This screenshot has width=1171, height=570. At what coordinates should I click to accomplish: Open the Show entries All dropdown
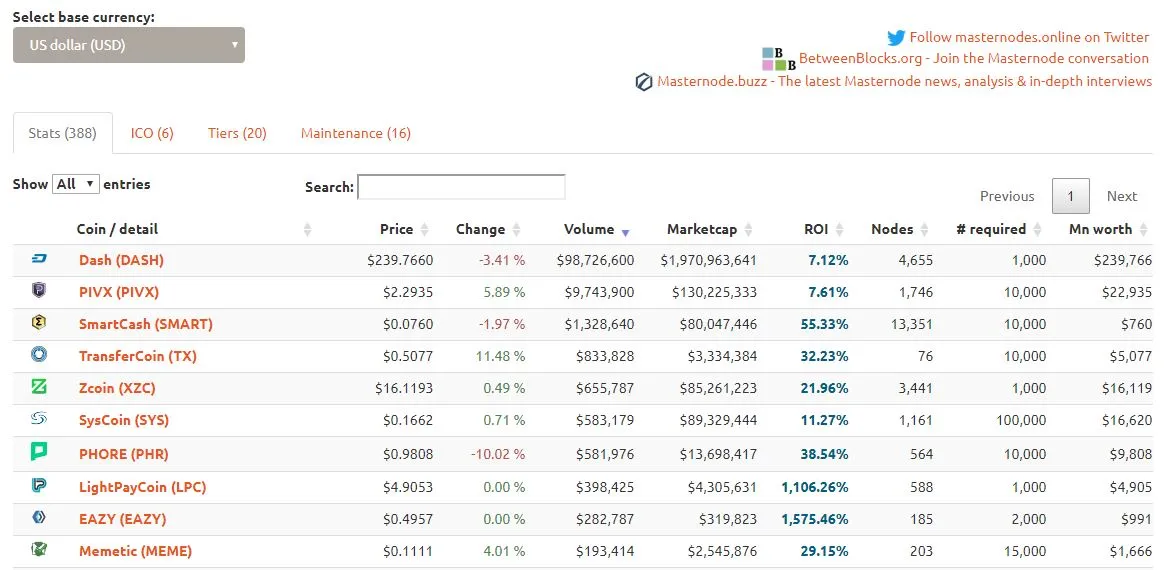pos(75,184)
